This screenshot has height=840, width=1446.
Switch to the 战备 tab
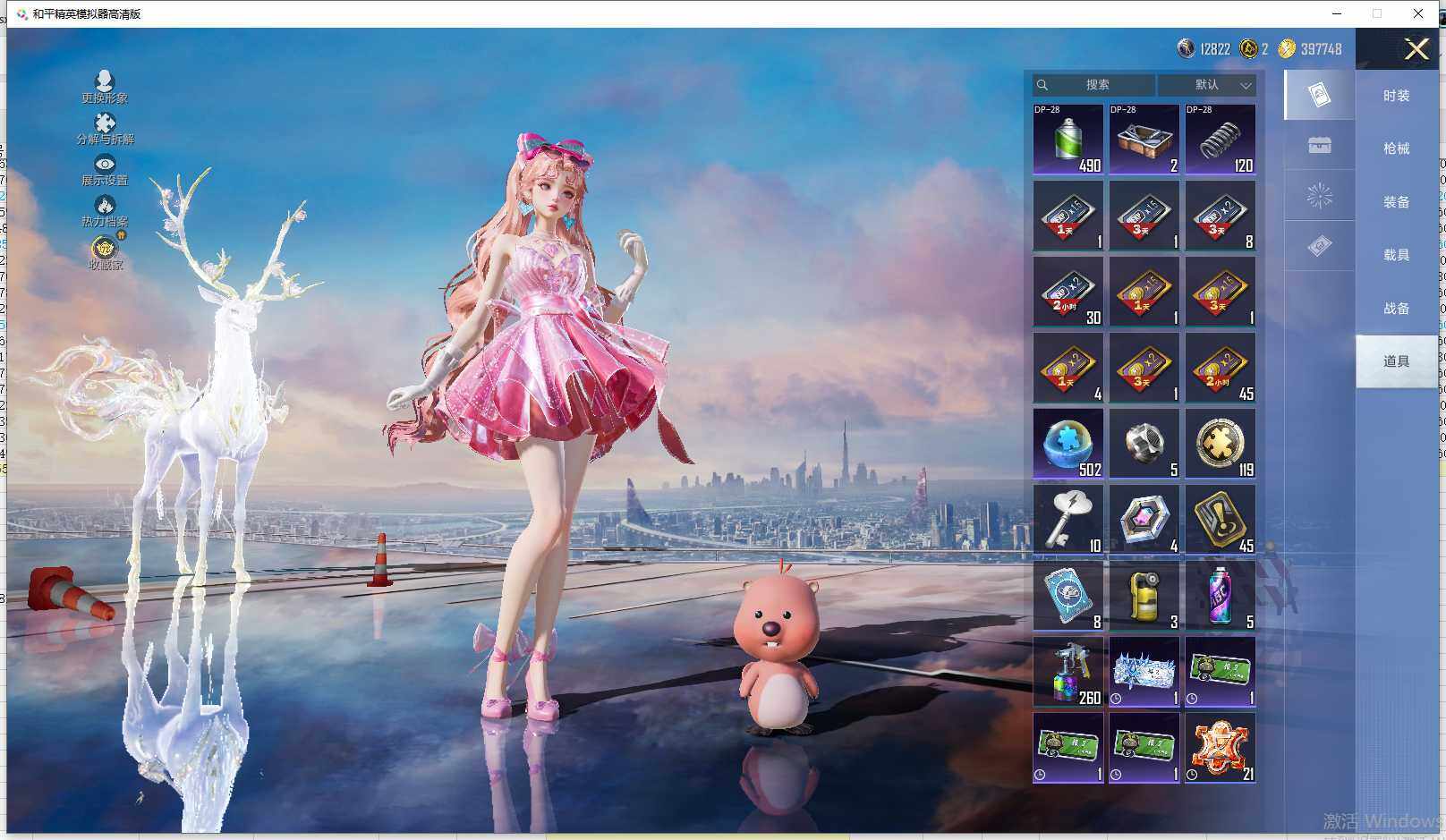(1397, 309)
